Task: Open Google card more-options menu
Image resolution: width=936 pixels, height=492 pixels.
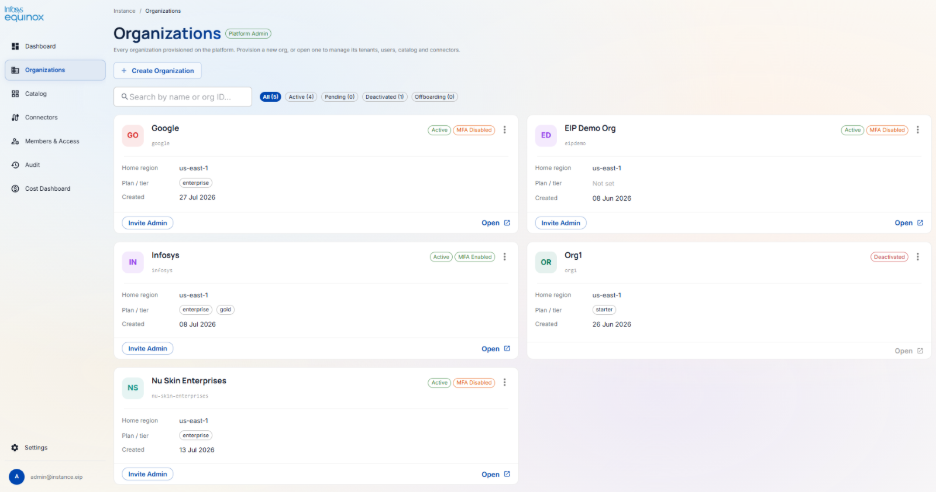Action: tap(504, 130)
